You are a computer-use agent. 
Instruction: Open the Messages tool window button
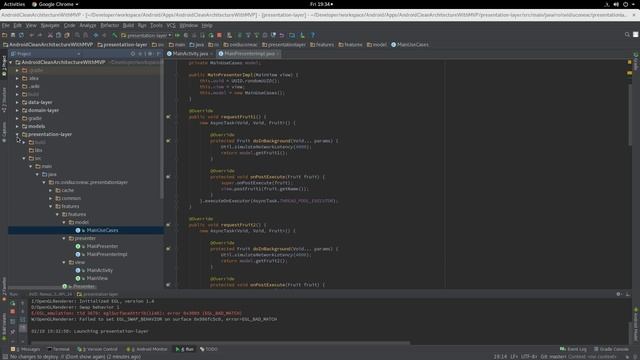25,349
